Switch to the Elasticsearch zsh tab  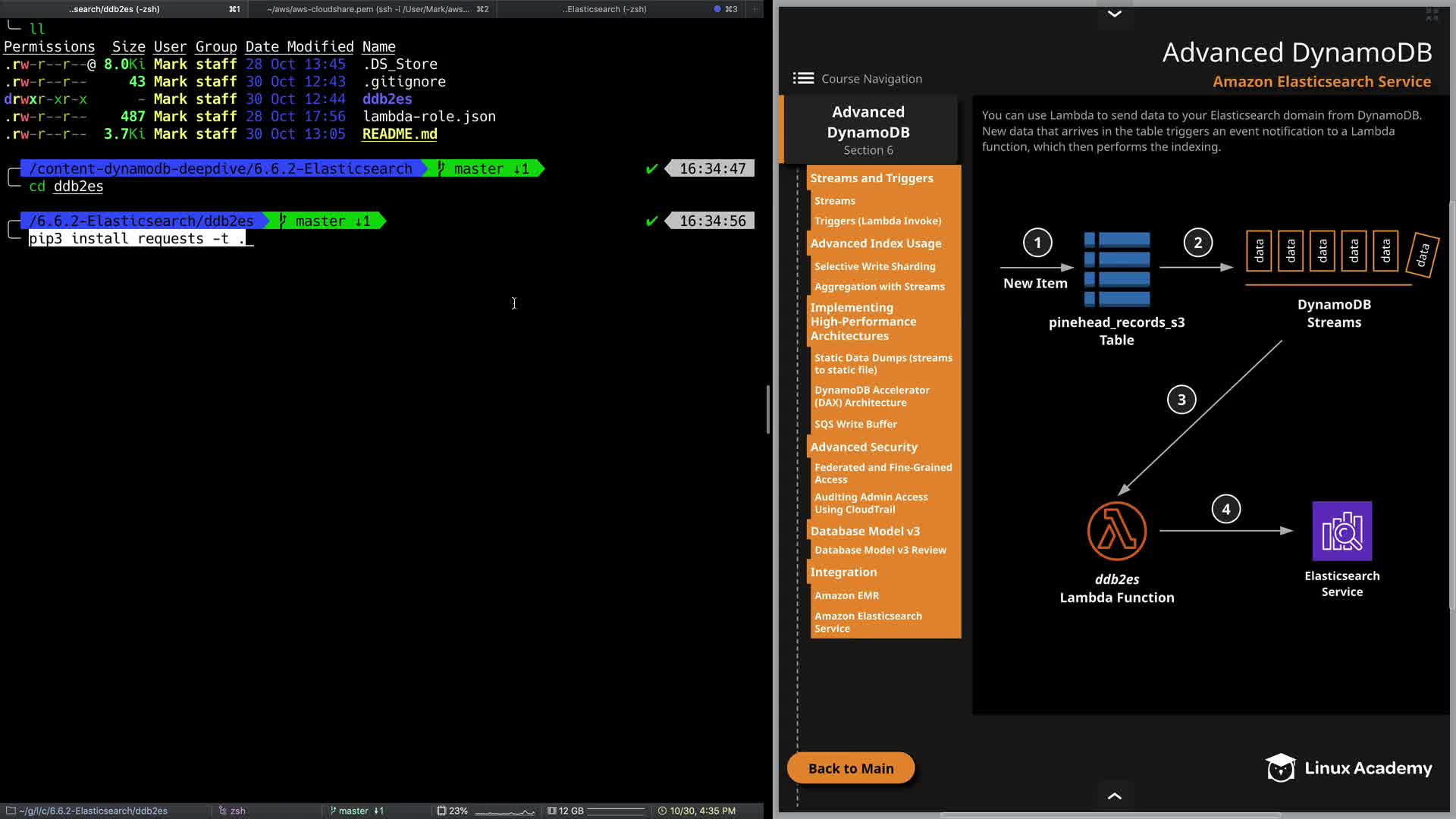(x=604, y=9)
